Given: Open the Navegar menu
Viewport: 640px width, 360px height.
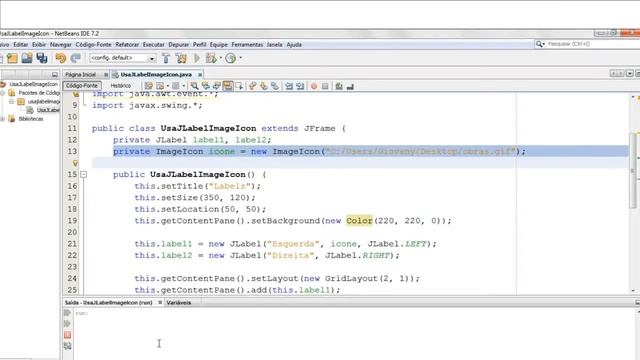Looking at the screenshot, I should (x=61, y=44).
